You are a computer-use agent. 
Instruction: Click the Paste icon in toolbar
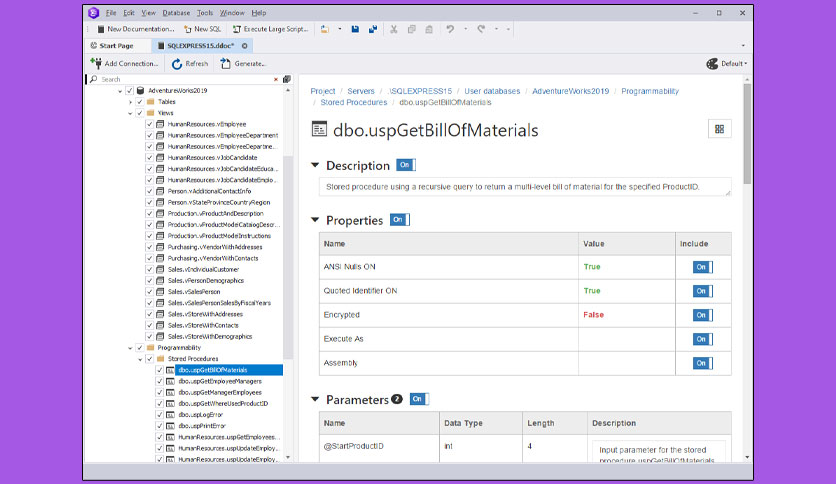[429, 29]
